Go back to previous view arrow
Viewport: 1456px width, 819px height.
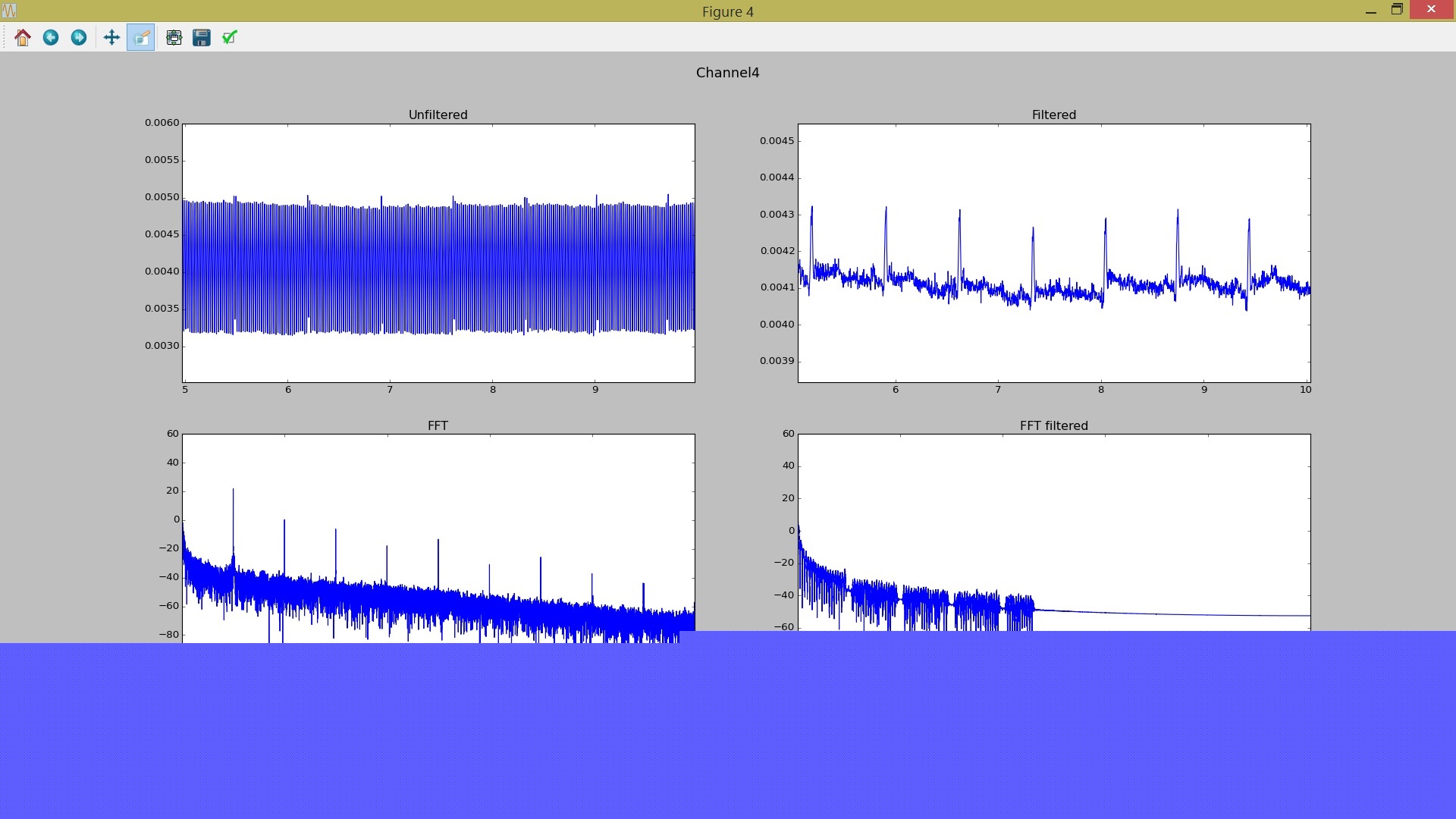point(51,37)
